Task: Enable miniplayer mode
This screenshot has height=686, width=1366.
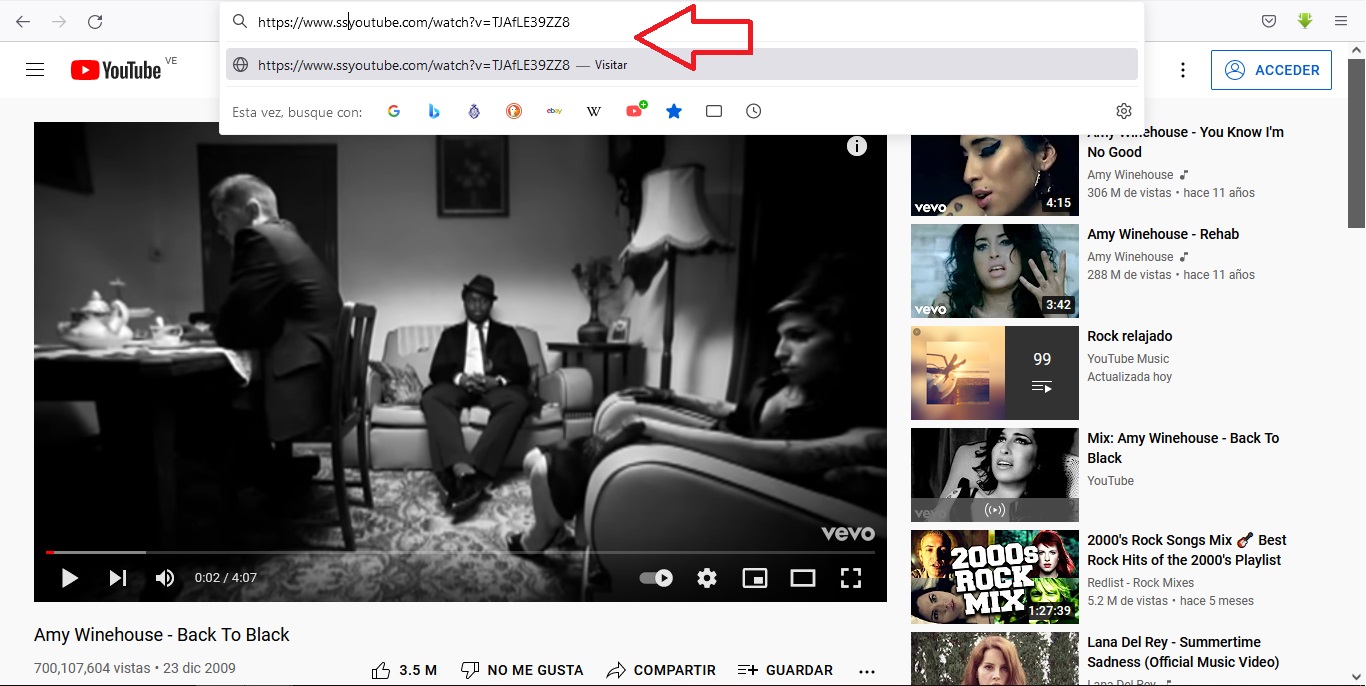Action: tap(755, 577)
